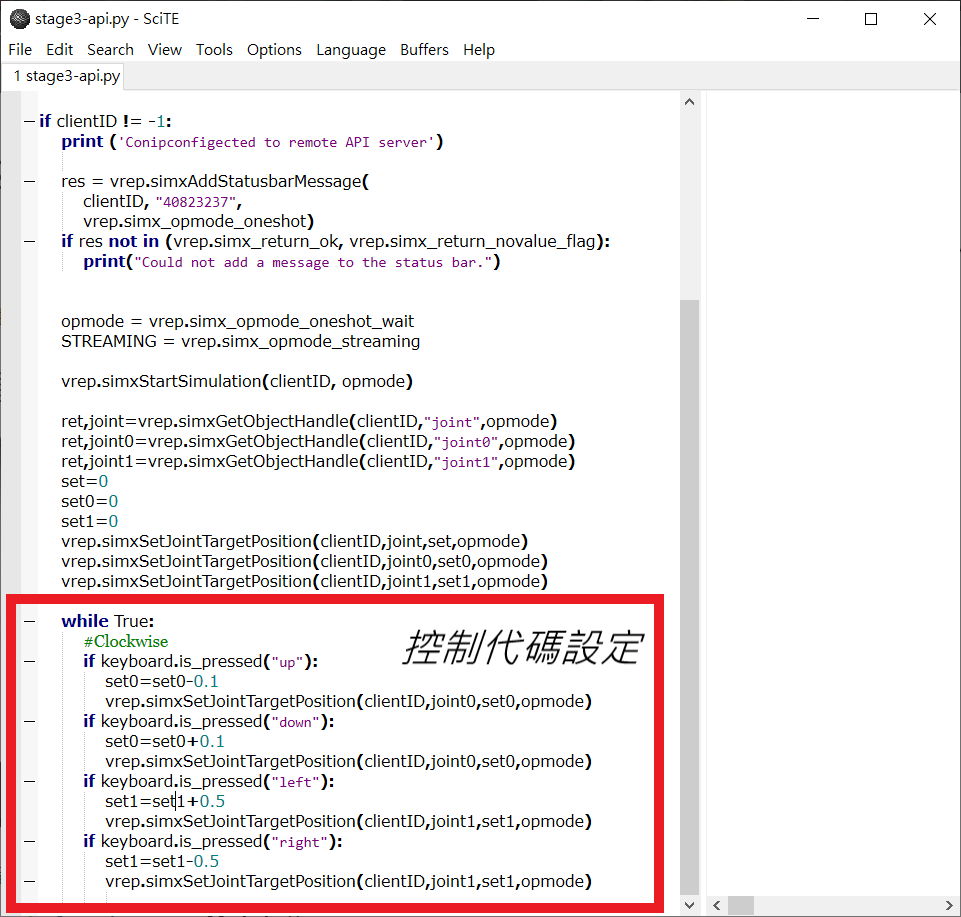Click the '#Clockwise' comment line
This screenshot has width=961, height=917.
click(x=126, y=642)
